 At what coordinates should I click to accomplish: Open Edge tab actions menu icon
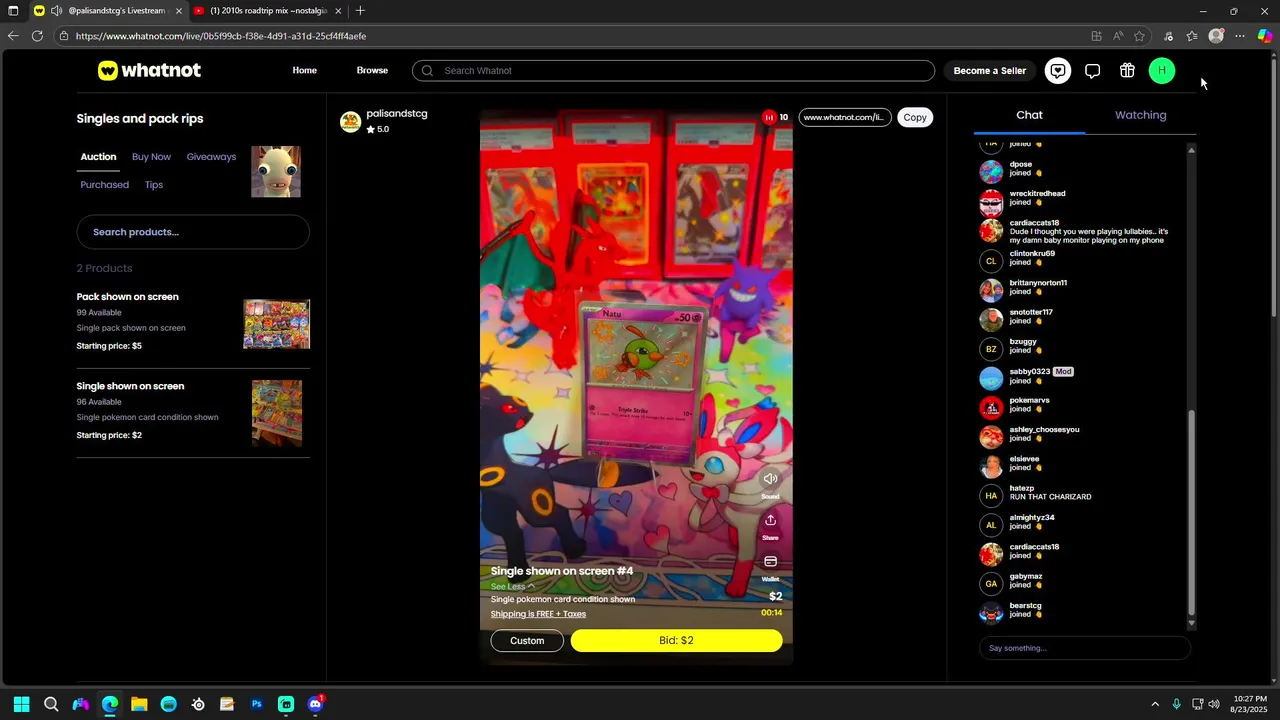coord(13,11)
